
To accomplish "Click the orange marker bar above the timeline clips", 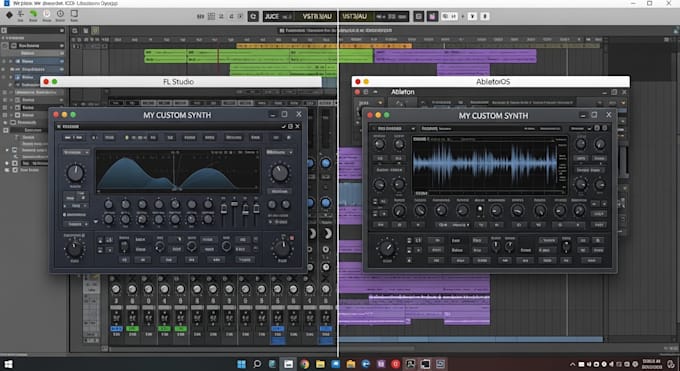I will 324,45.
